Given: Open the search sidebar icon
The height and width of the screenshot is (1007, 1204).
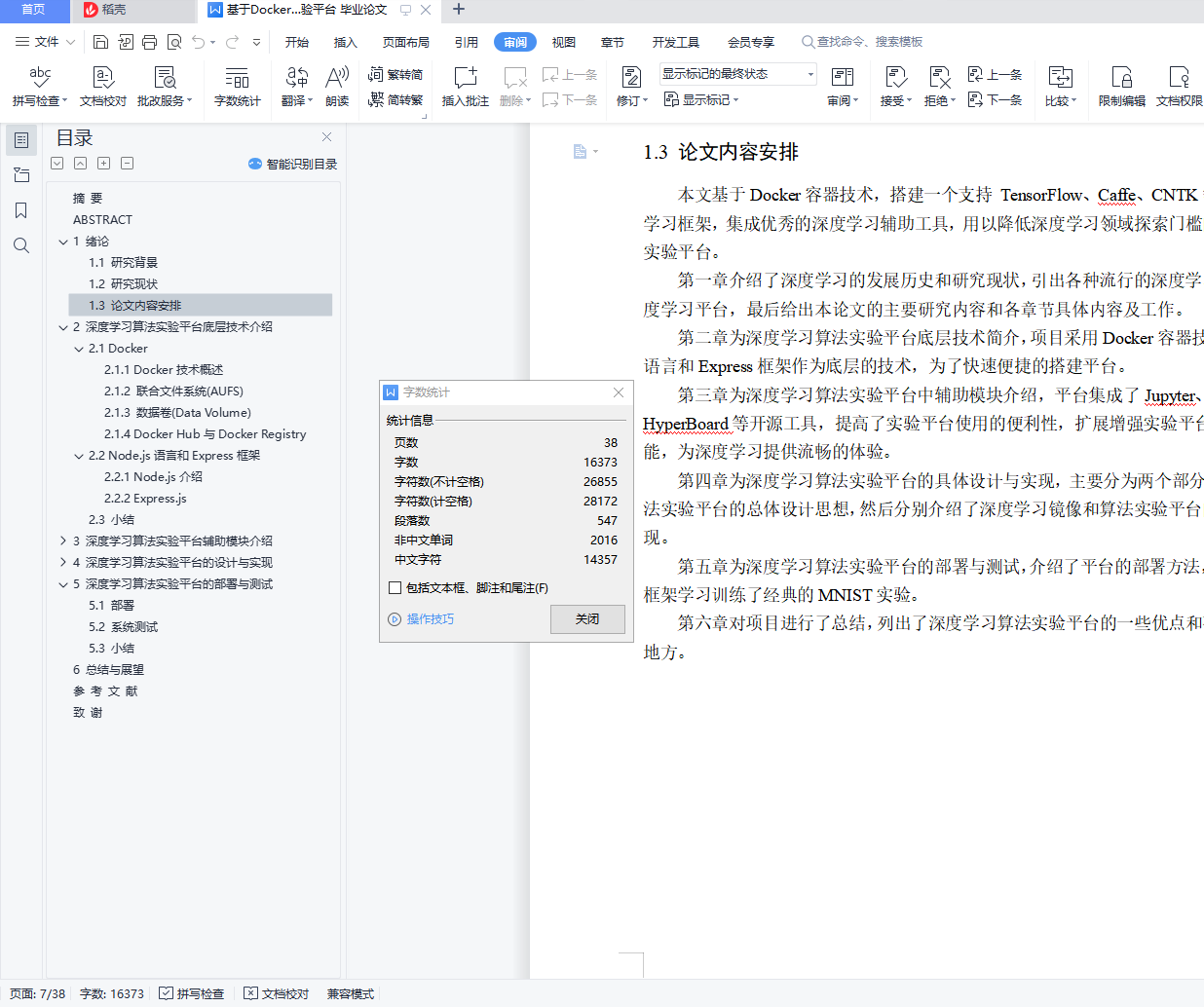Looking at the screenshot, I should click(21, 245).
